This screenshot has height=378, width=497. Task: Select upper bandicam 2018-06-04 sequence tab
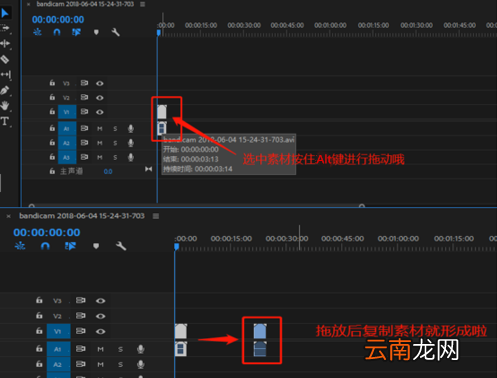[85, 4]
